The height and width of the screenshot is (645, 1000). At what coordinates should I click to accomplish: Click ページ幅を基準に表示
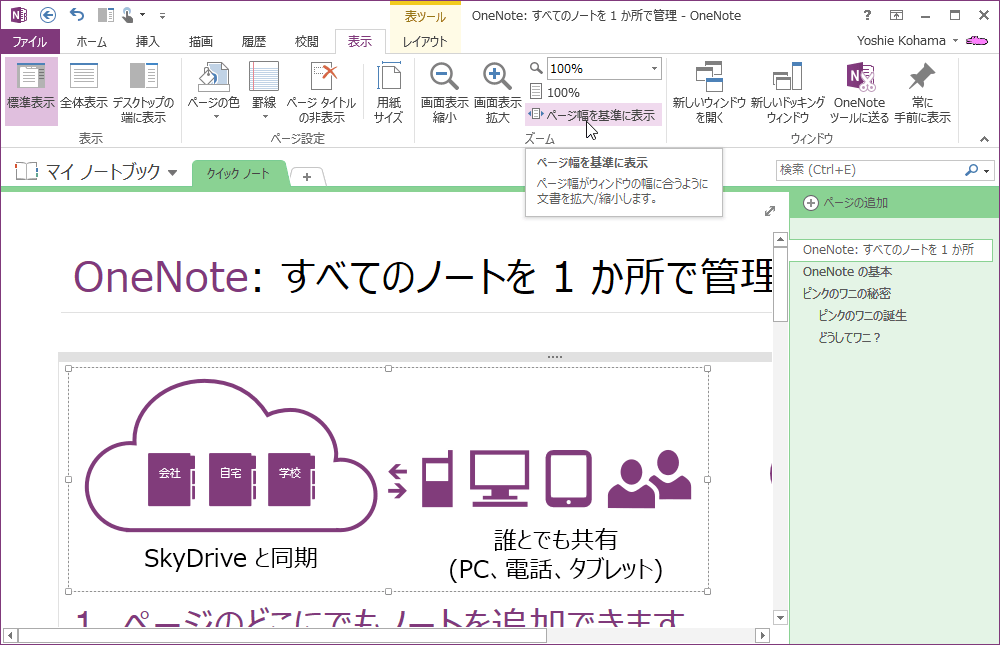click(x=593, y=115)
